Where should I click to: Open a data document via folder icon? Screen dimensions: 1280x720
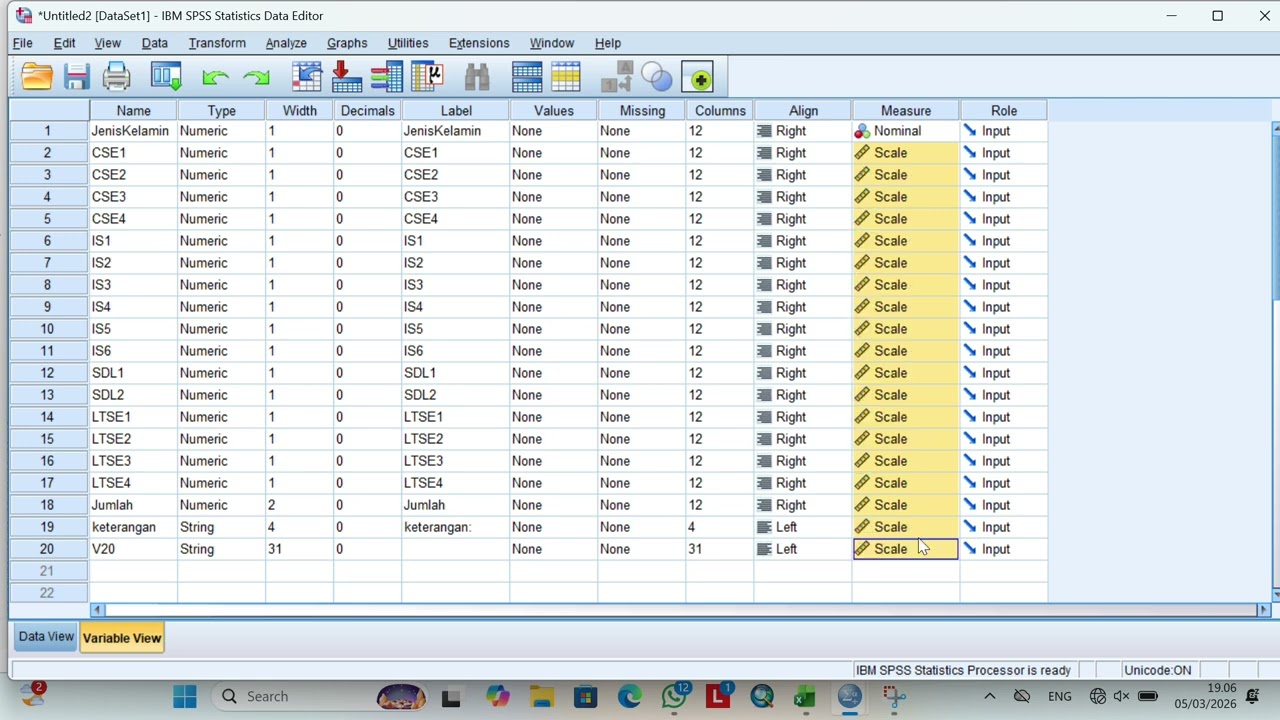[x=37, y=77]
